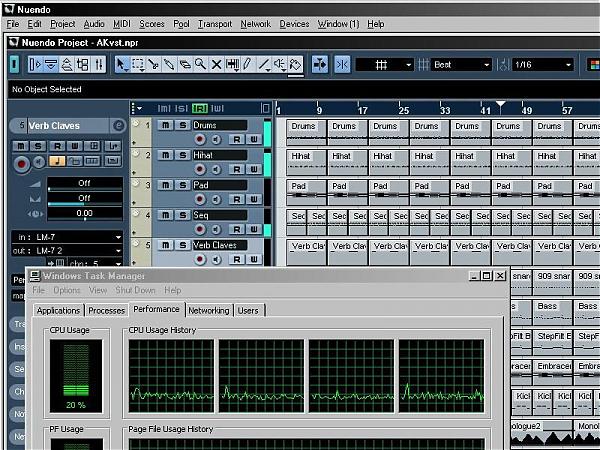Screen dimensions: 600x450
Task: Open channel settings 'e' button for Verb Claves
Action: [x=118, y=126]
